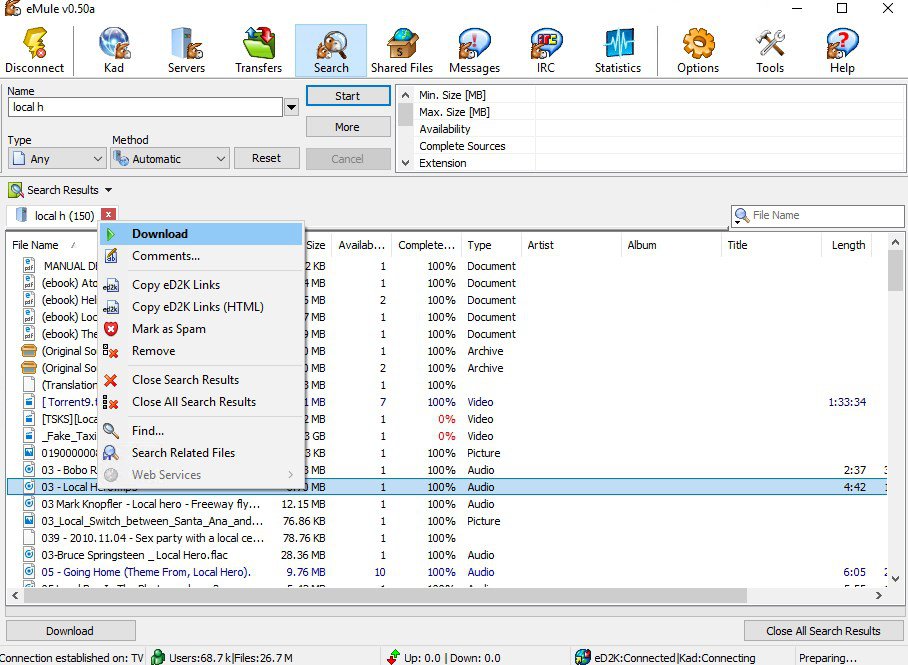This screenshot has width=908, height=665.
Task: Sort by the Length column header
Action: 848,245
